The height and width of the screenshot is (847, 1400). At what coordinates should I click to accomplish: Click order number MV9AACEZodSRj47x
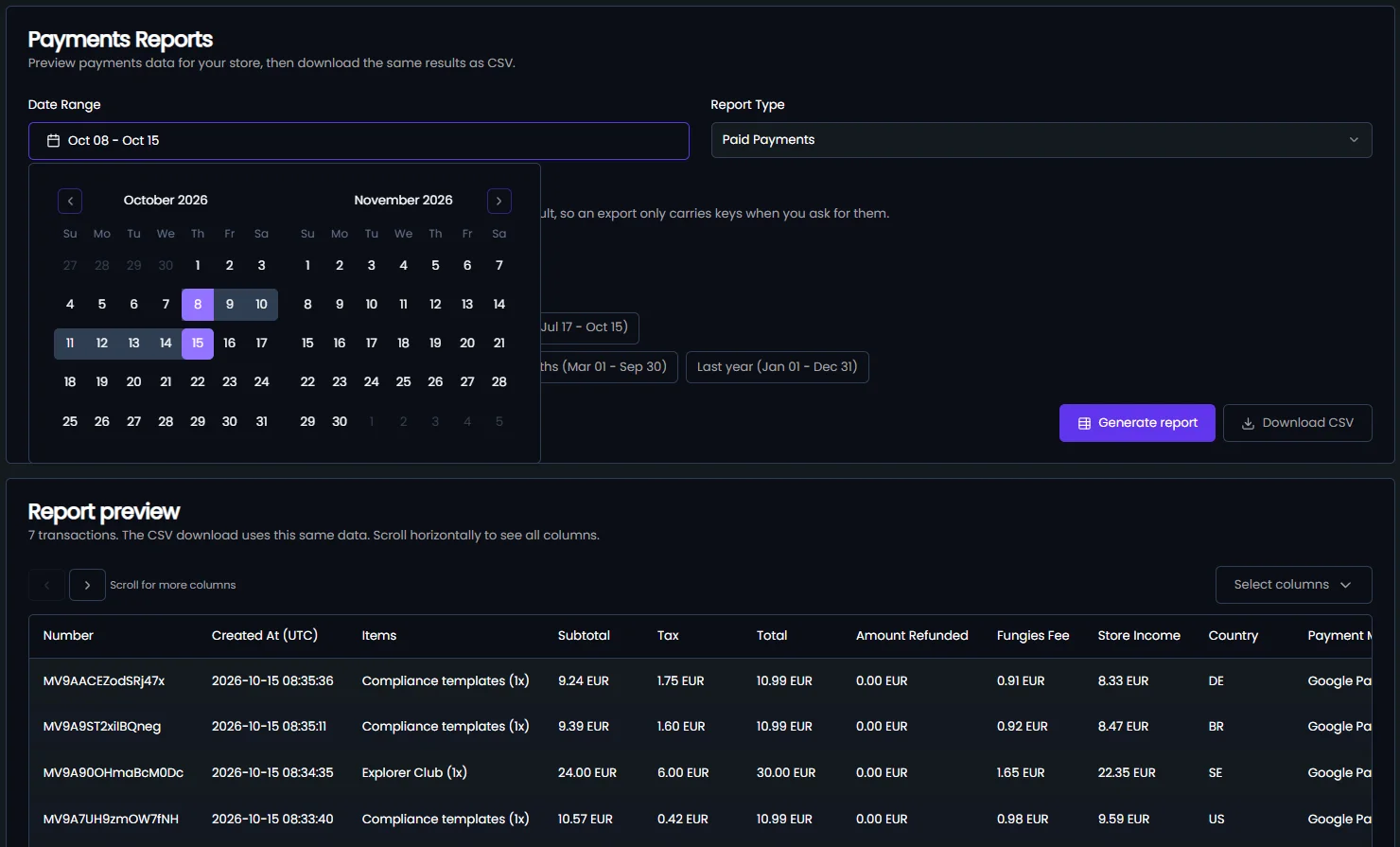pyautogui.click(x=104, y=681)
